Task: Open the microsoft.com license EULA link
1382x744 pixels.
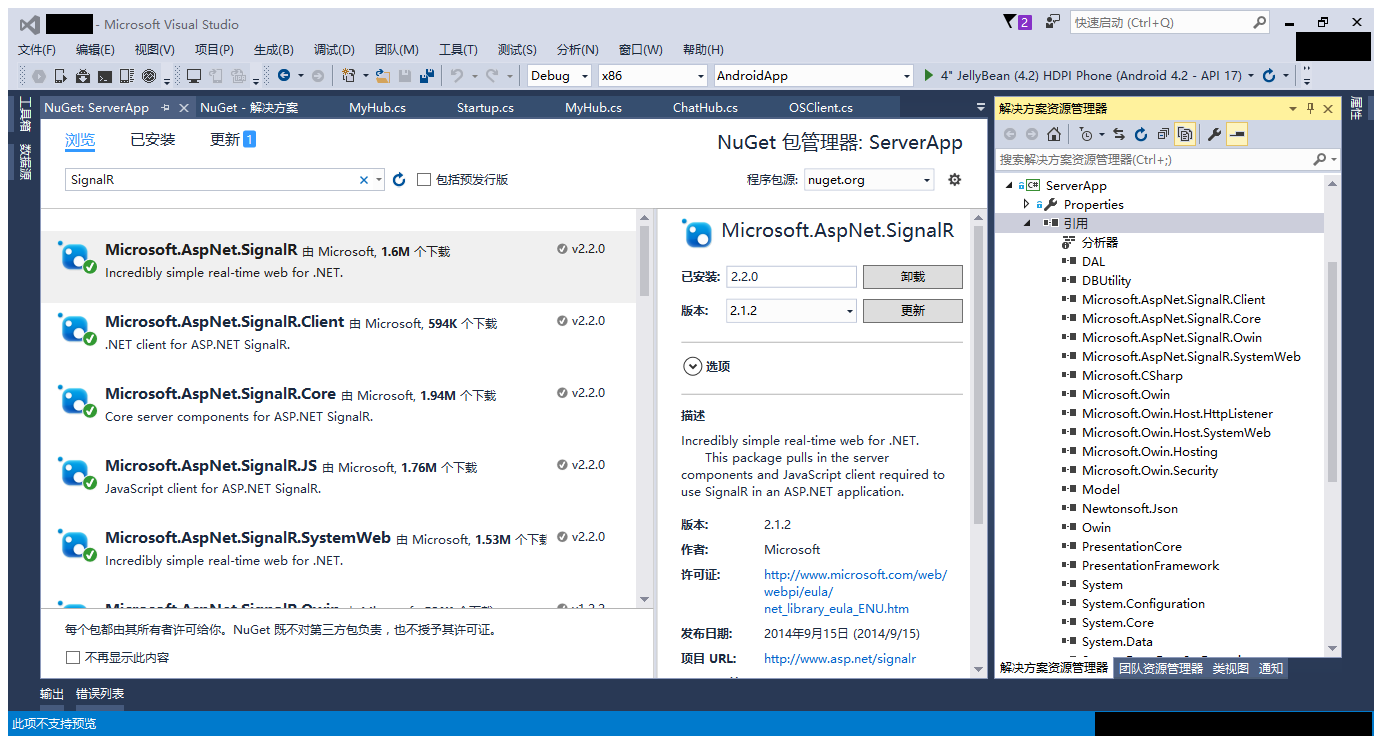Action: [855, 591]
